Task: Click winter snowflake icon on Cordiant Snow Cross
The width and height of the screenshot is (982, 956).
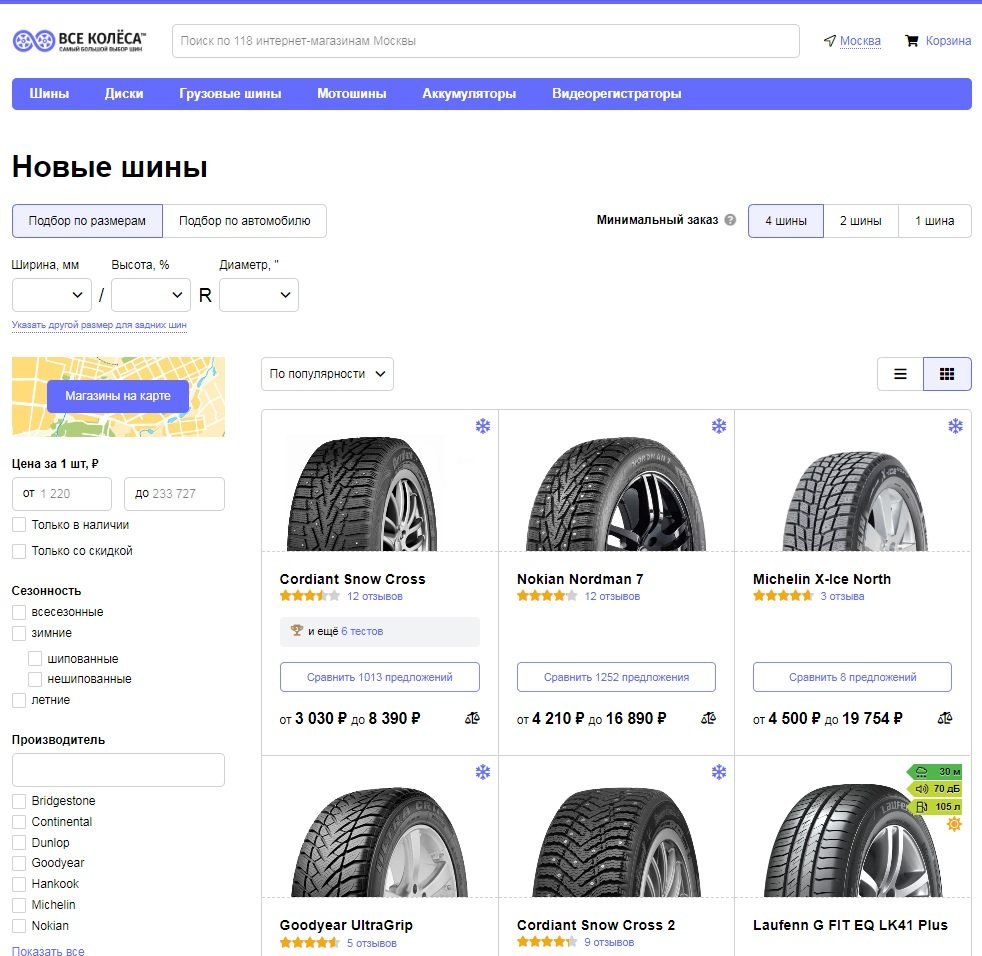Action: point(482,427)
